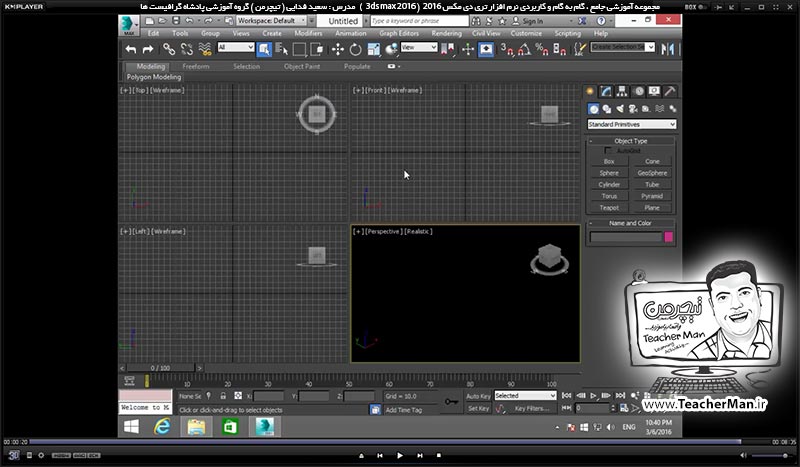The height and width of the screenshot is (467, 800).
Task: Select the Cameras category icon
Action: tap(633, 109)
